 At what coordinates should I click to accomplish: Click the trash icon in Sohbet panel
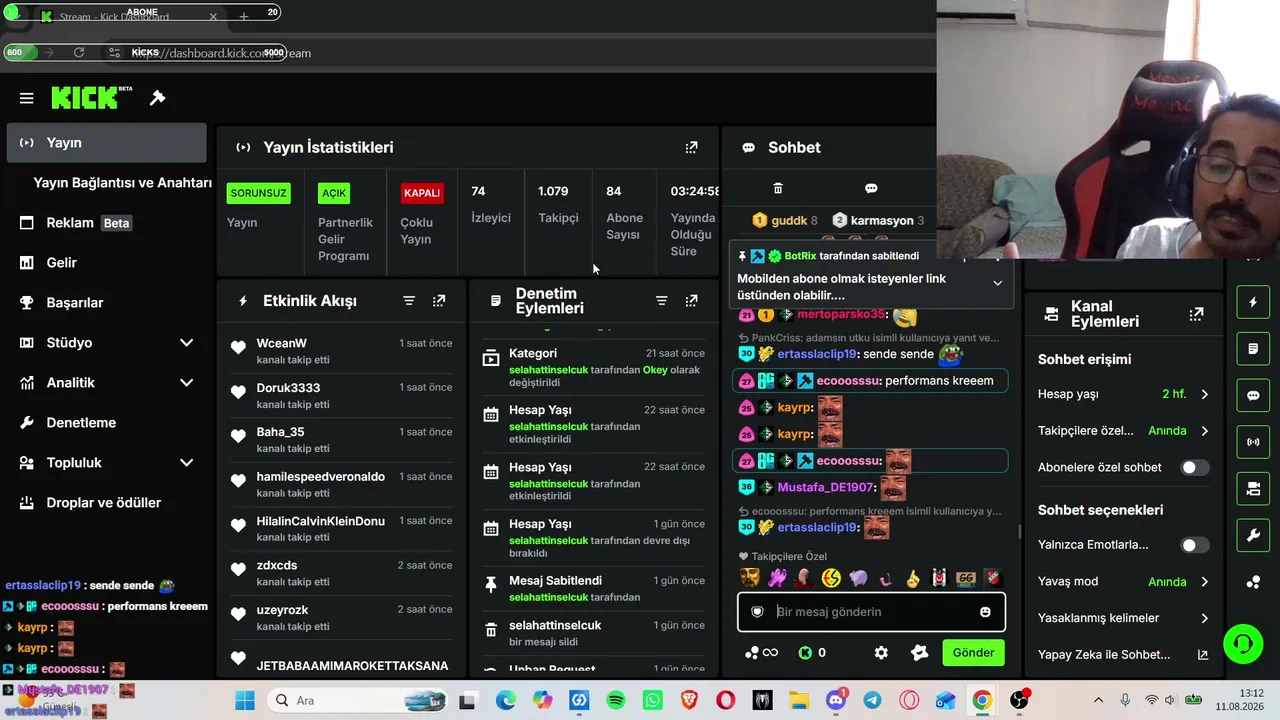coord(778,188)
